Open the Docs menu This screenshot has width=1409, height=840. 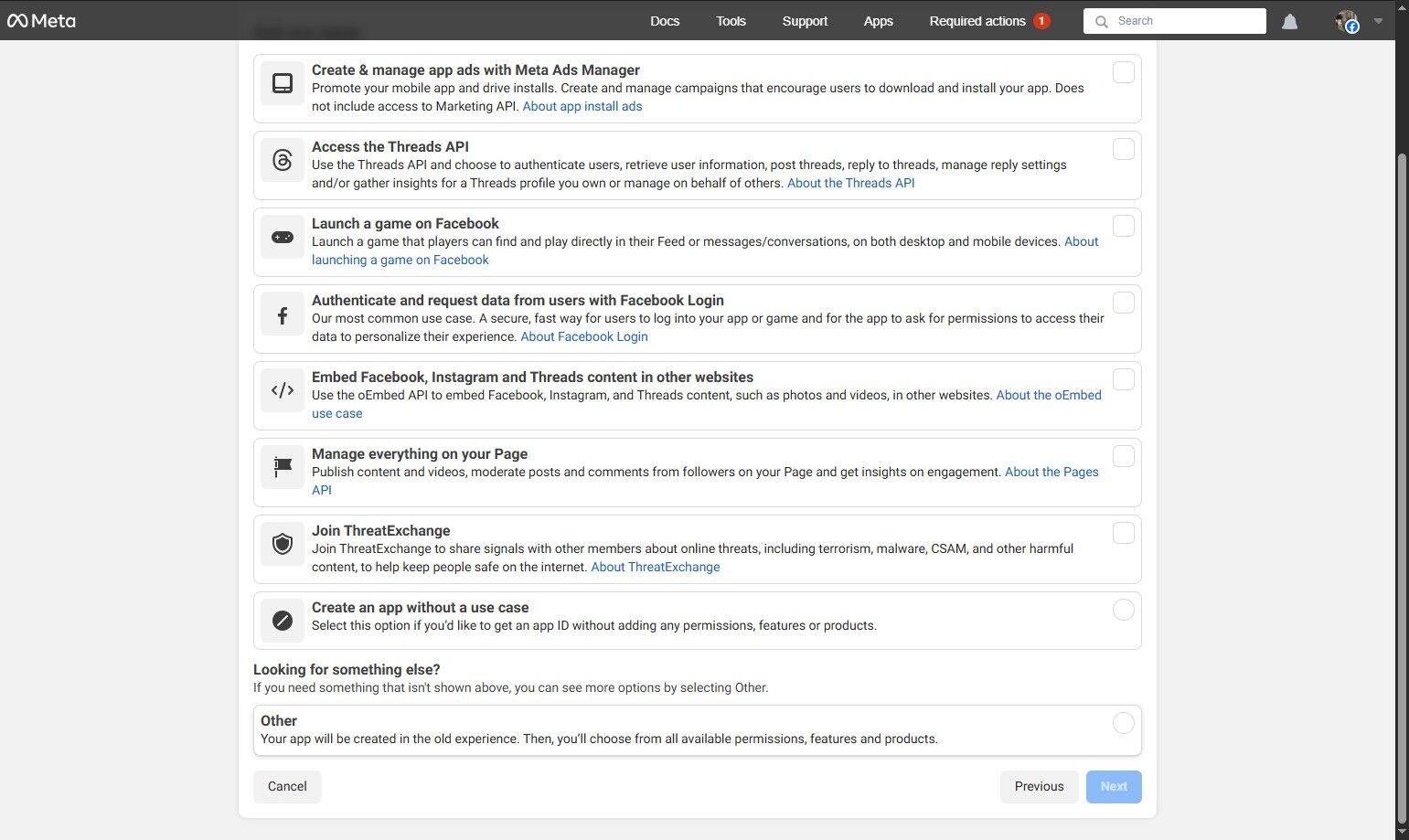665,20
